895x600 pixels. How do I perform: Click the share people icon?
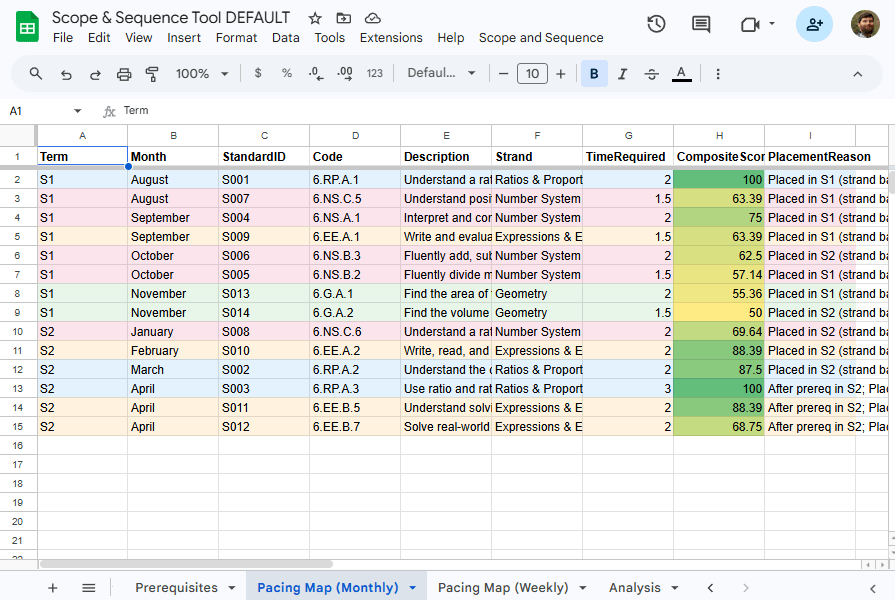pyautogui.click(x=814, y=24)
